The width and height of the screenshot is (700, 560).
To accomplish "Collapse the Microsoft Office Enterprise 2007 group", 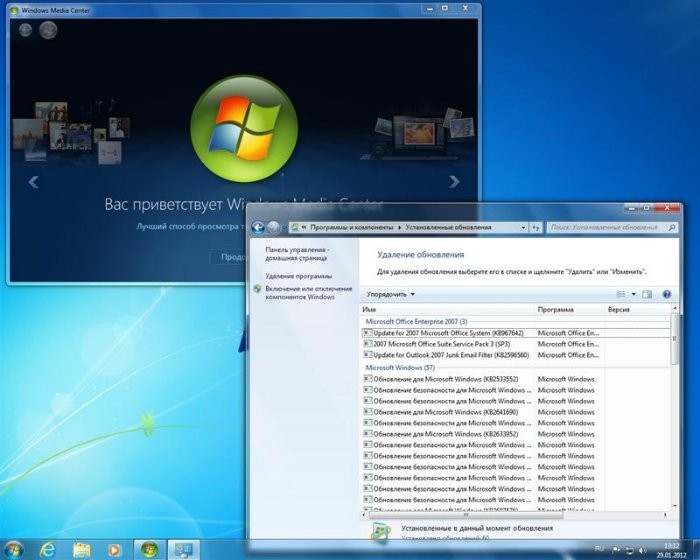I will tap(416, 322).
